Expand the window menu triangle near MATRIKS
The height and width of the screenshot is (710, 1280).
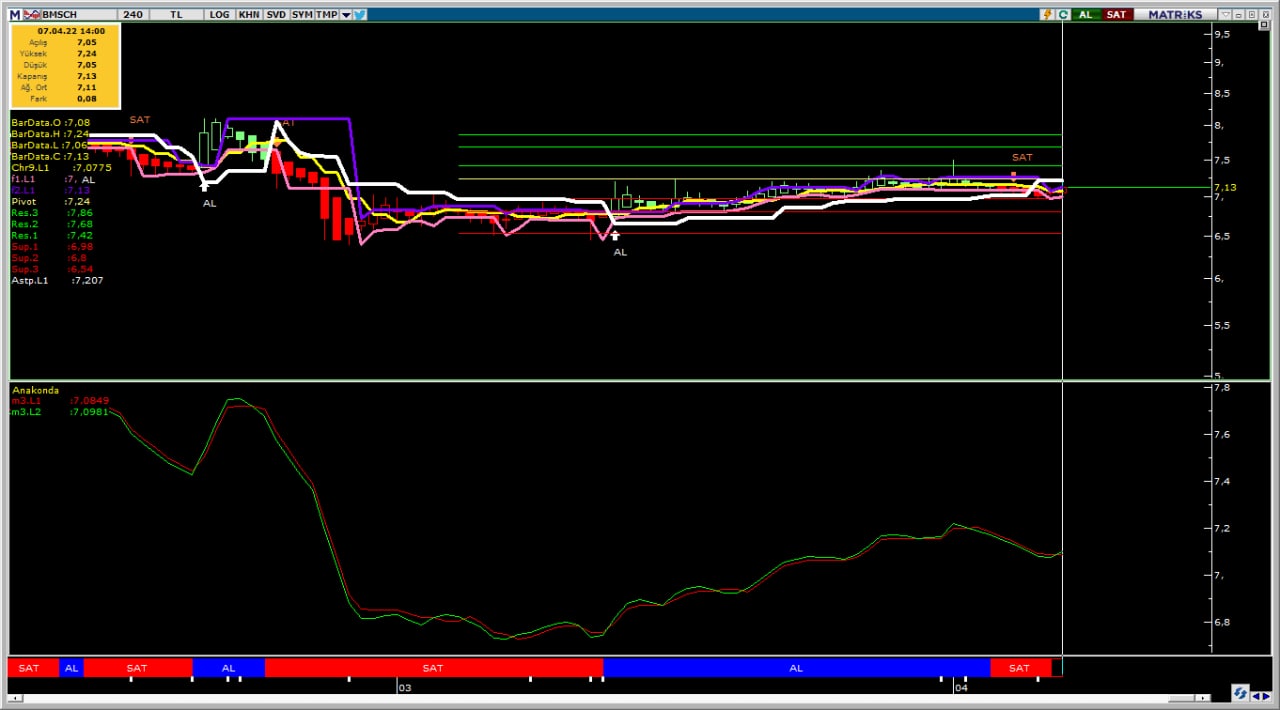(1225, 15)
